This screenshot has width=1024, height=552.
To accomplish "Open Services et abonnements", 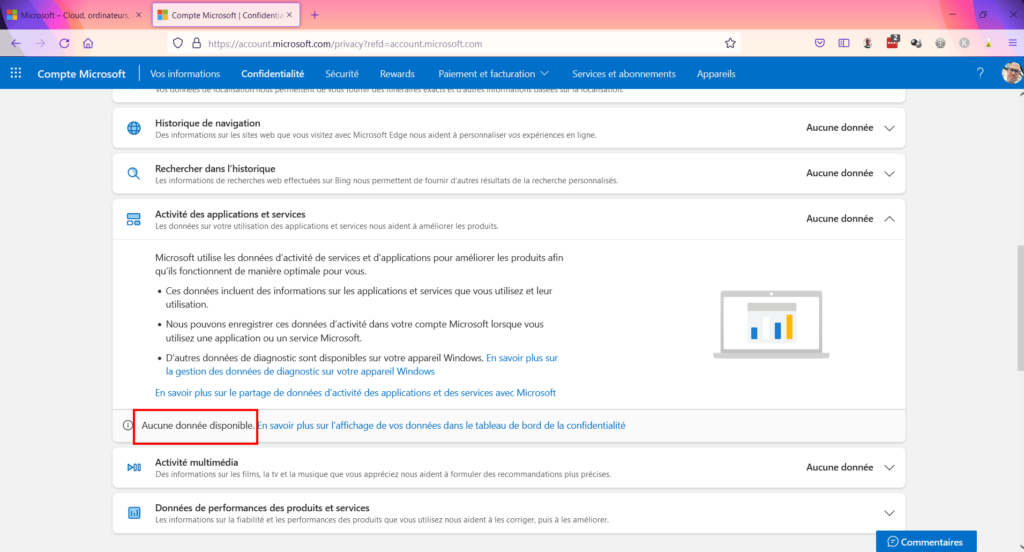I will pos(624,74).
